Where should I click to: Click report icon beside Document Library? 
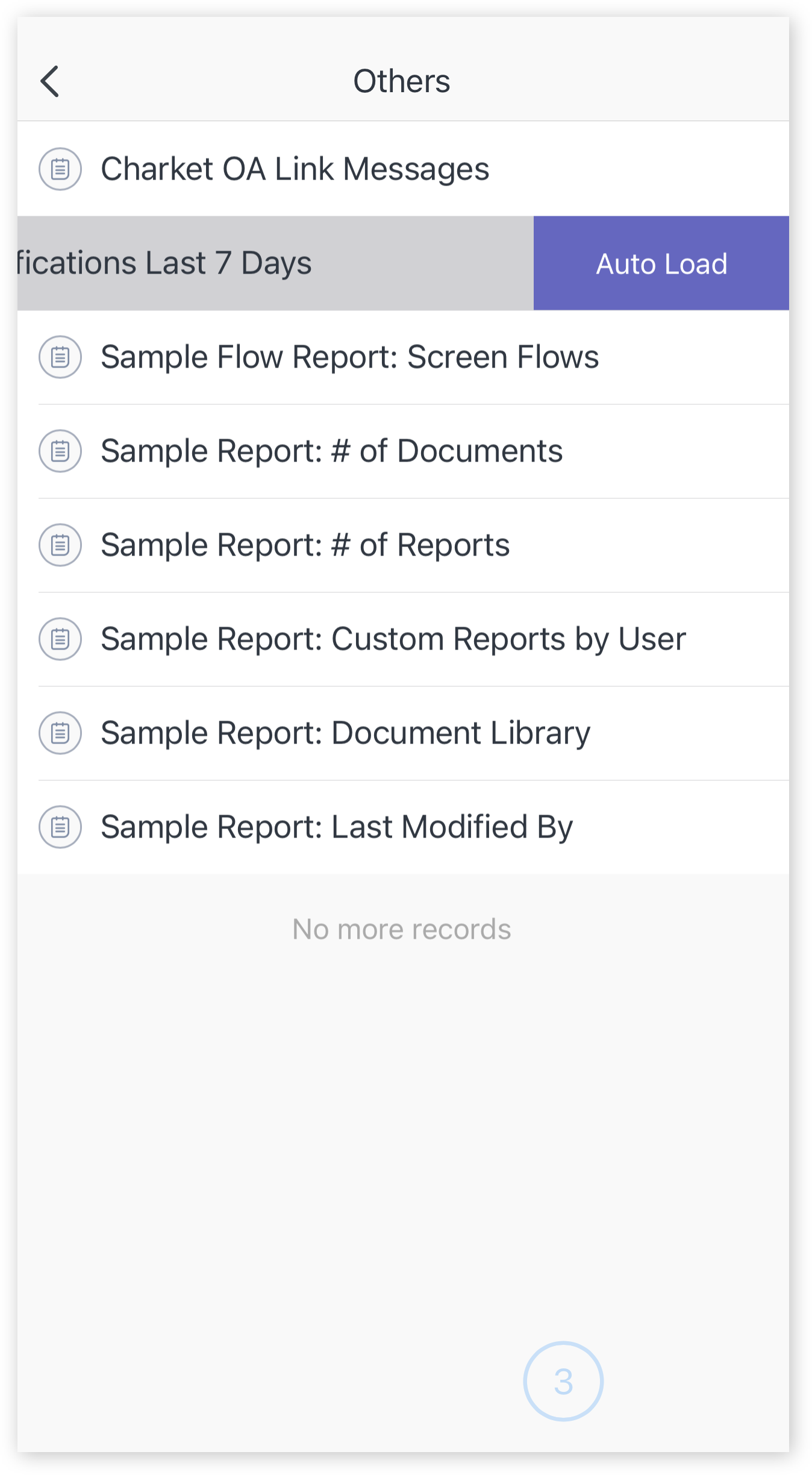click(60, 733)
